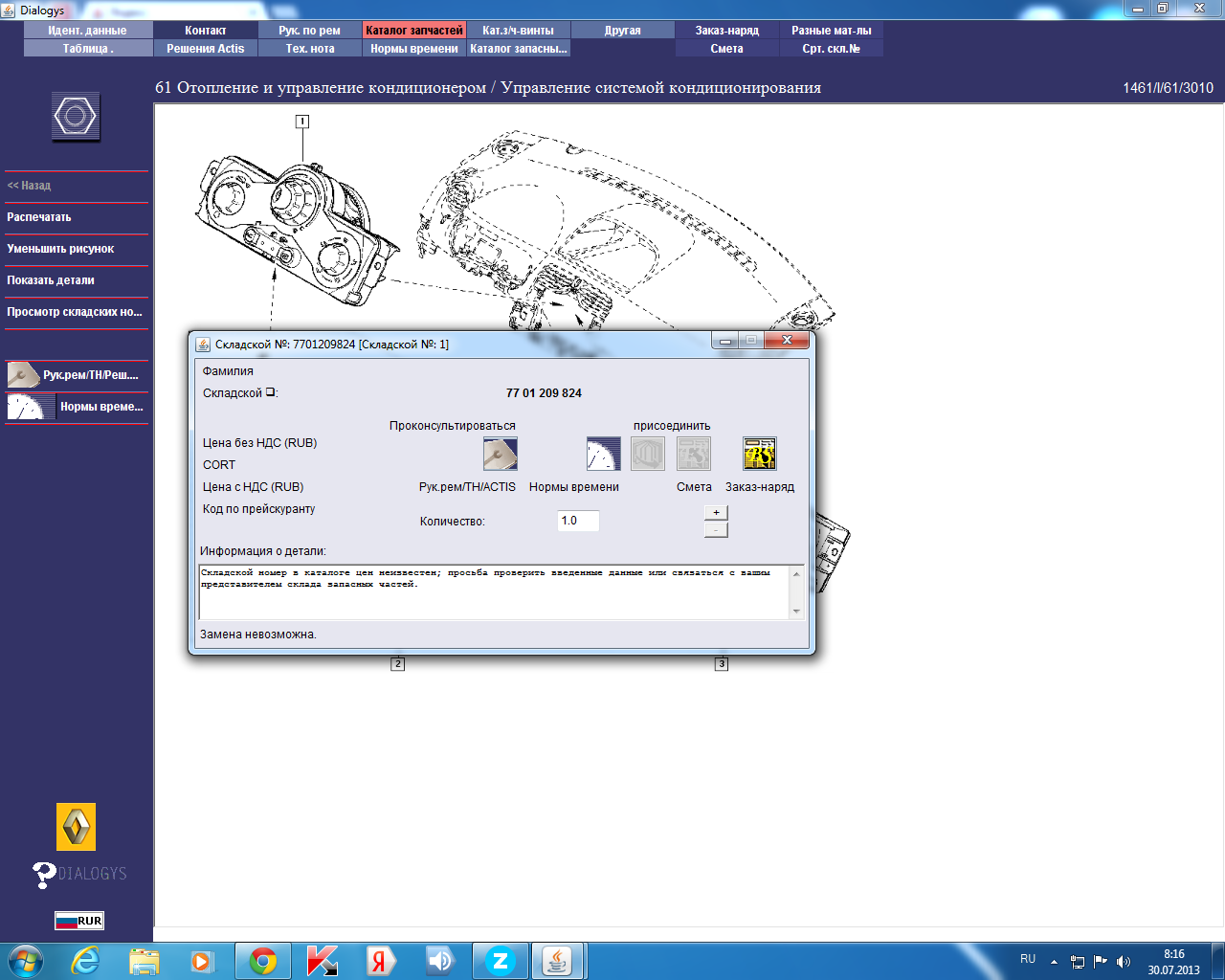Open the RU language selector in the tray
Viewport: 1225px width, 980px height.
coord(1028,959)
